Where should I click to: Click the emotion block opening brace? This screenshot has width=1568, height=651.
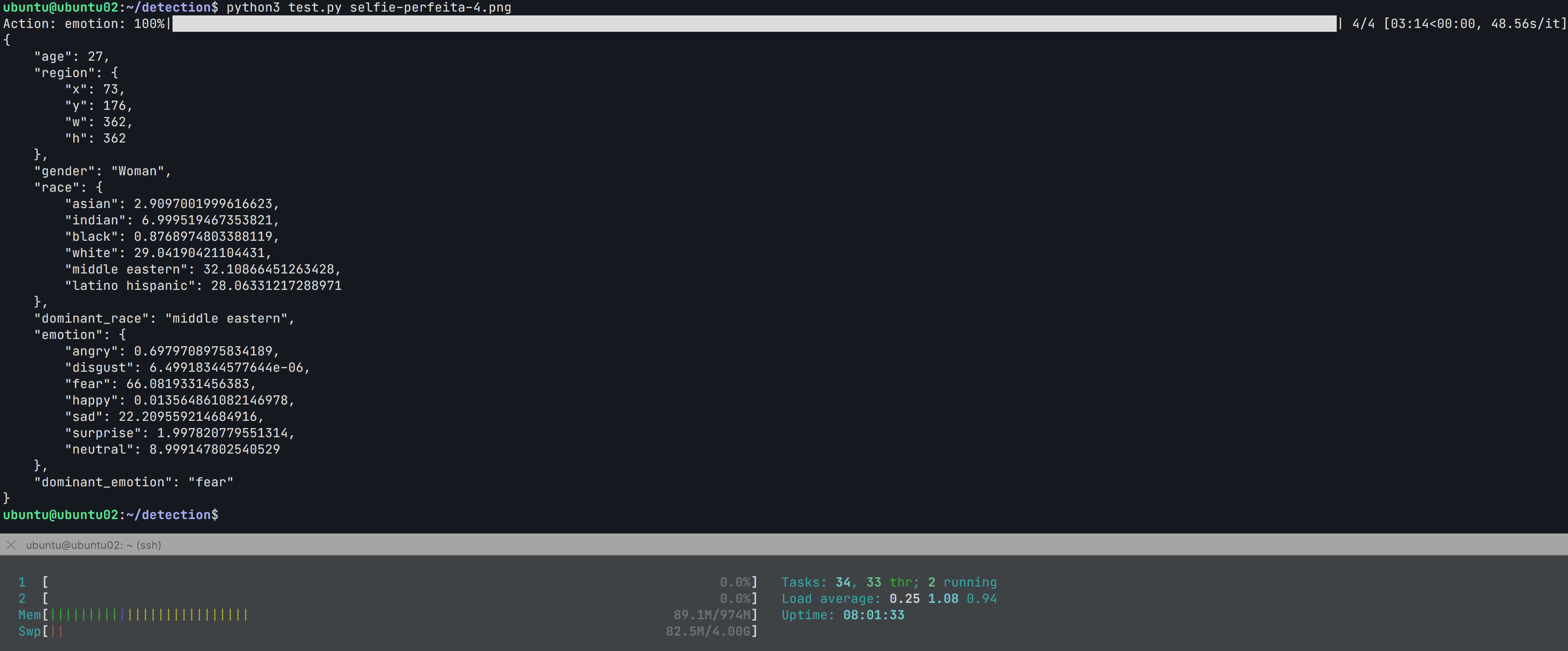122,335
